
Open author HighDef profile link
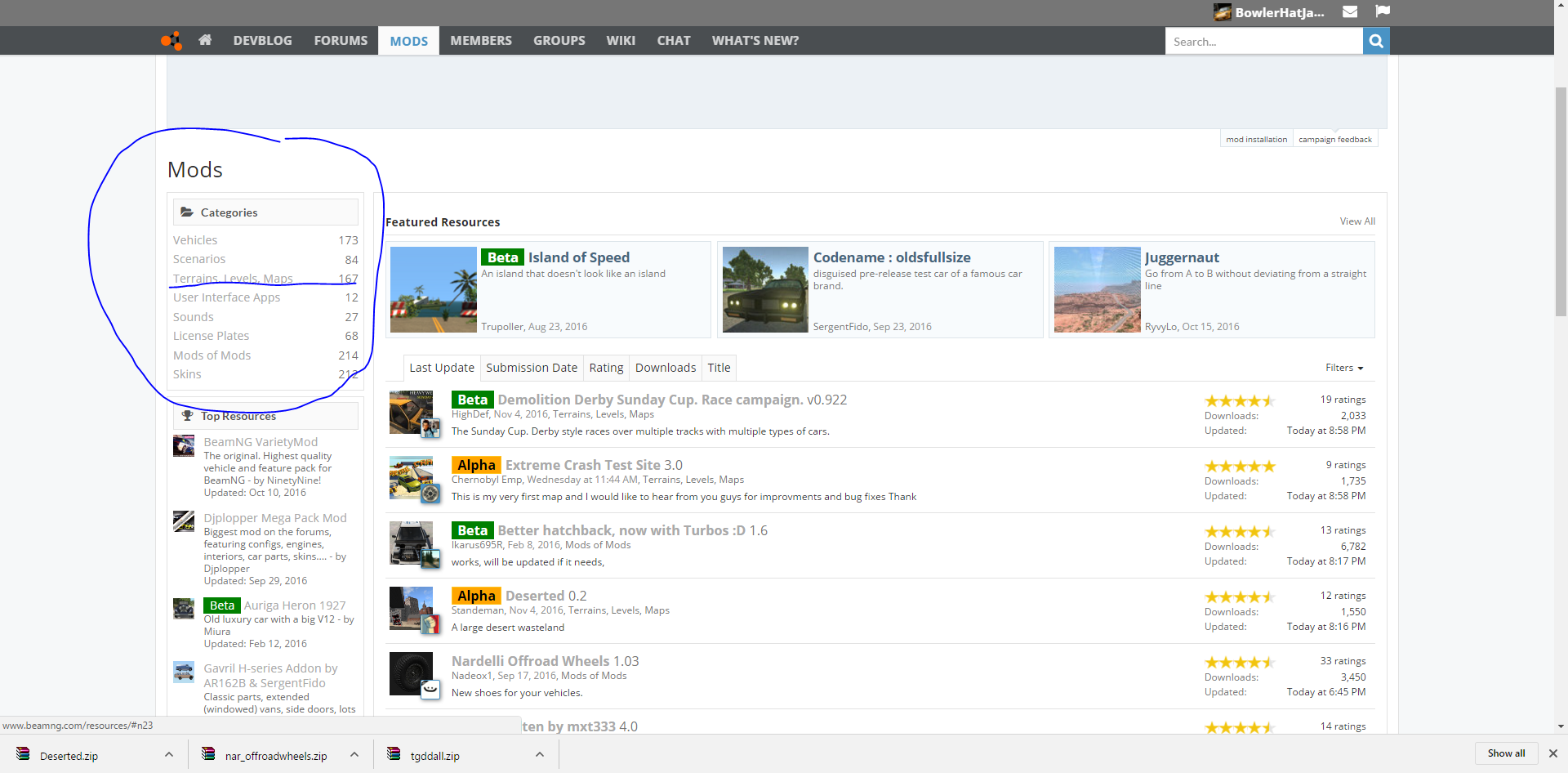coord(470,414)
